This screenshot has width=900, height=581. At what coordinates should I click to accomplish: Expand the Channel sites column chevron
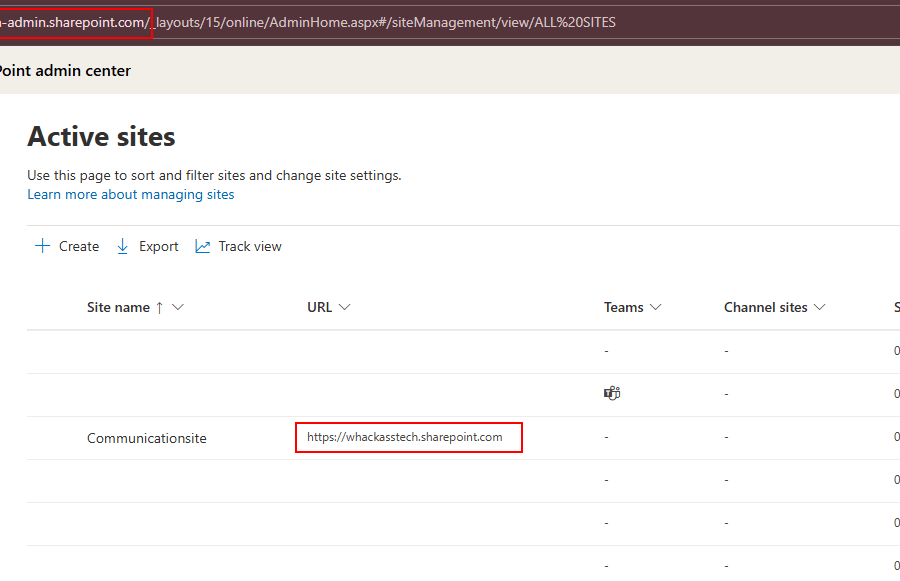click(820, 307)
